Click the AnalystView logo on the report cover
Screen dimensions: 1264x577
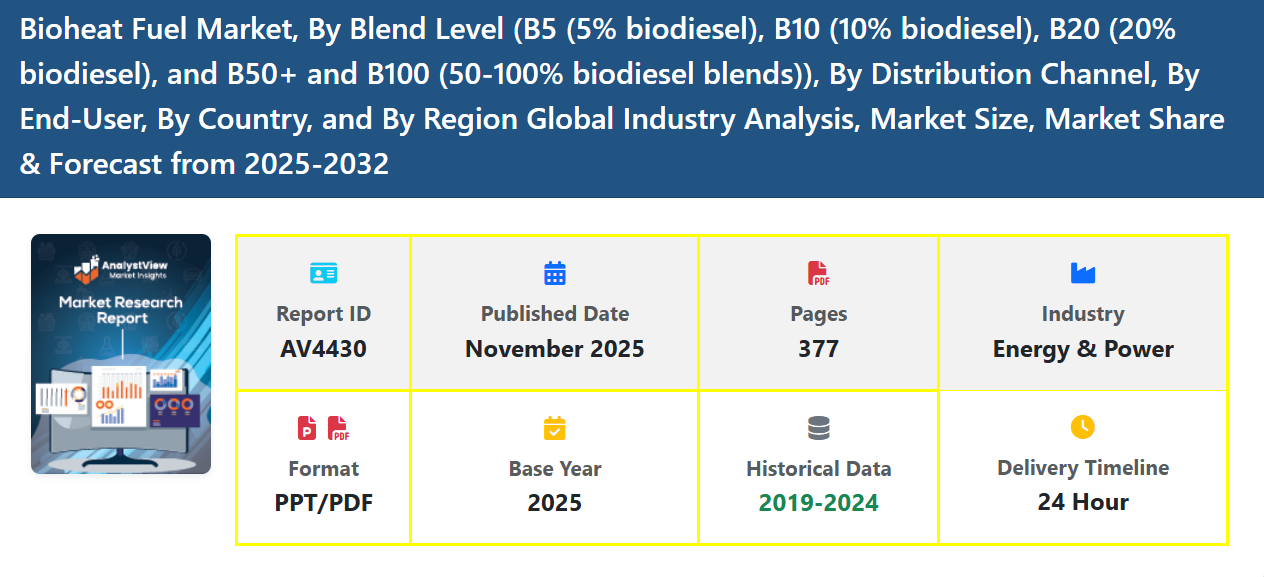click(121, 268)
